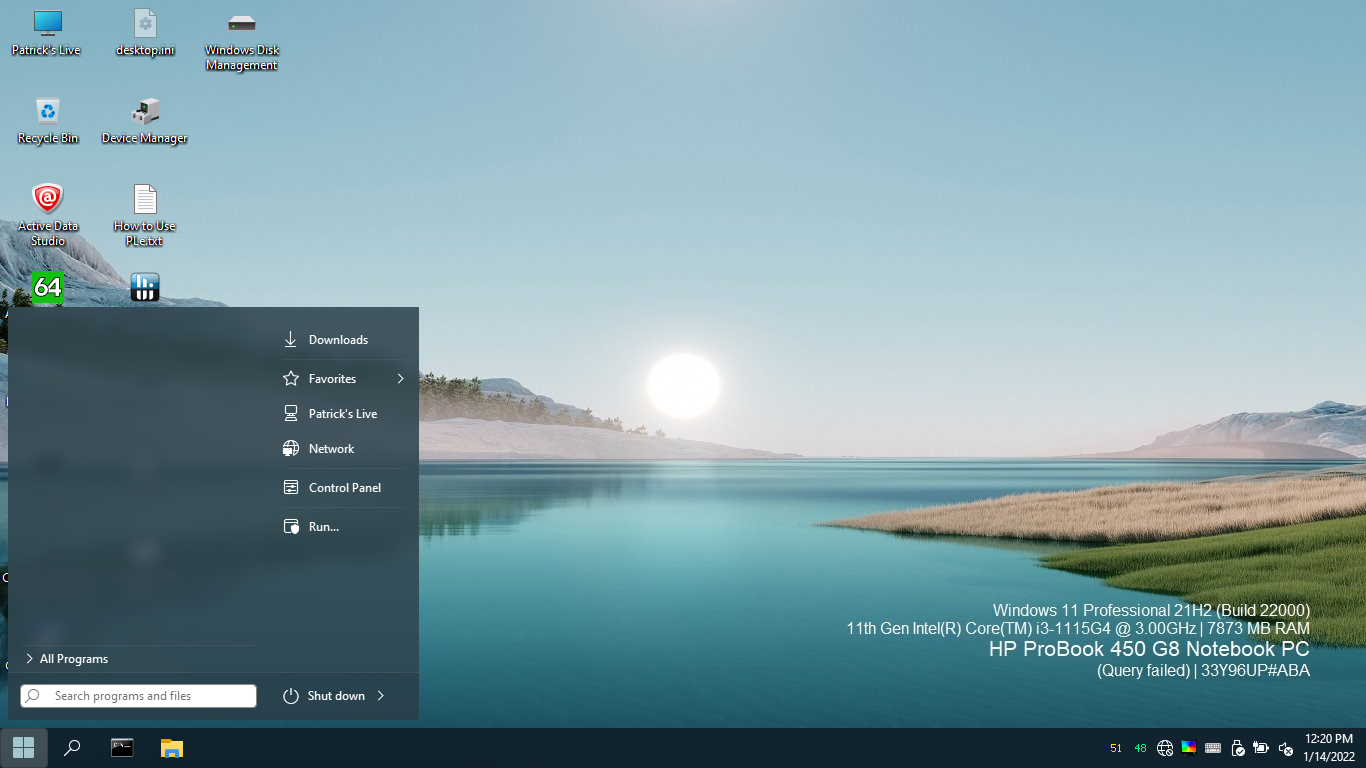The height and width of the screenshot is (768, 1366).
Task: Open Windows Disk Management desktop shortcut
Action: (x=242, y=41)
